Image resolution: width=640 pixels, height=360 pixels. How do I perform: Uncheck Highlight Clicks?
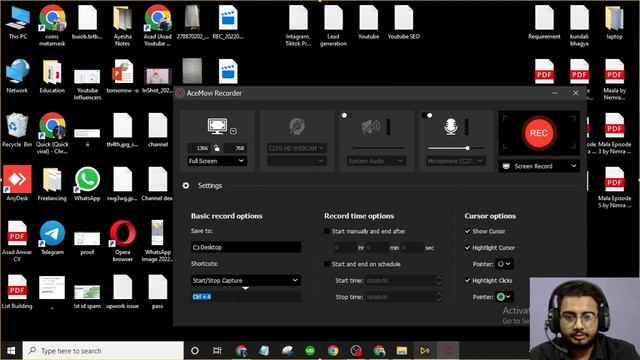468,280
